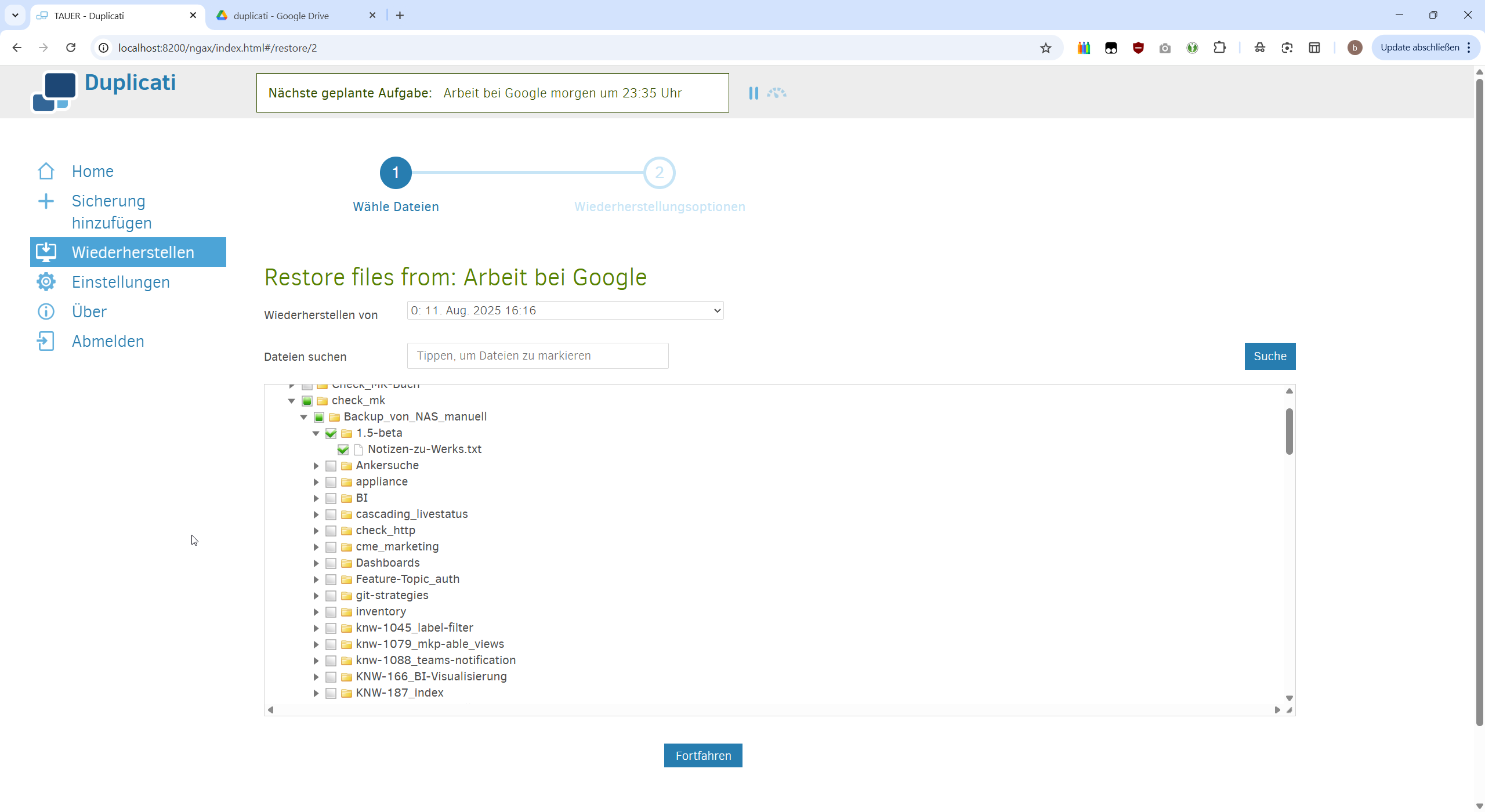Open the Wiederherstellen von version dropdown

(x=566, y=310)
